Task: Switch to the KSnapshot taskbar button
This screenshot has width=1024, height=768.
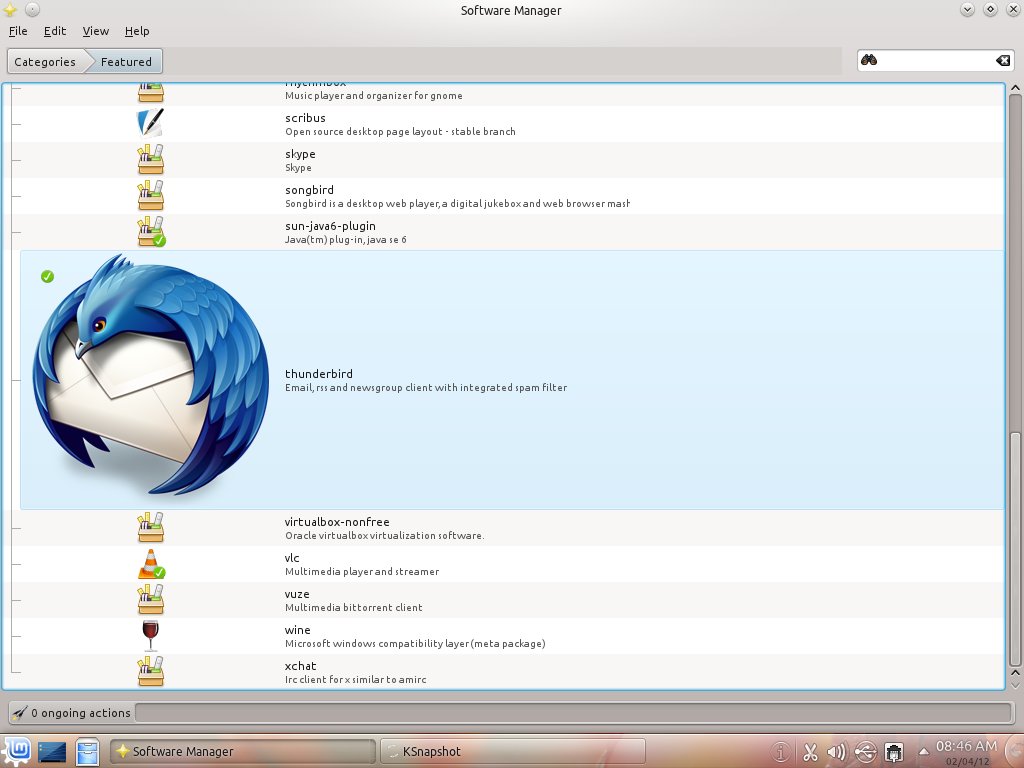Action: [x=513, y=752]
